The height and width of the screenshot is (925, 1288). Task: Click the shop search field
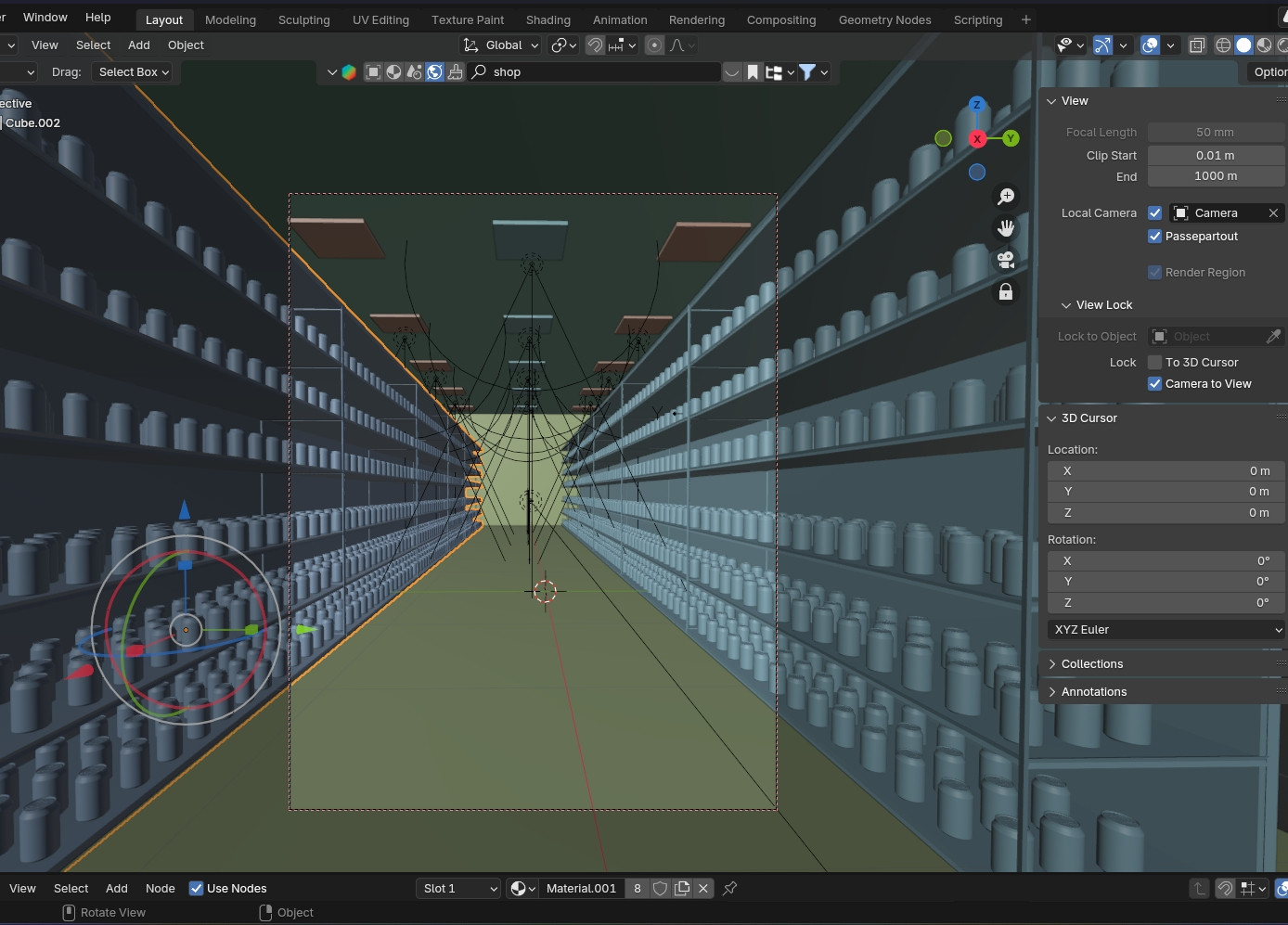coord(594,71)
